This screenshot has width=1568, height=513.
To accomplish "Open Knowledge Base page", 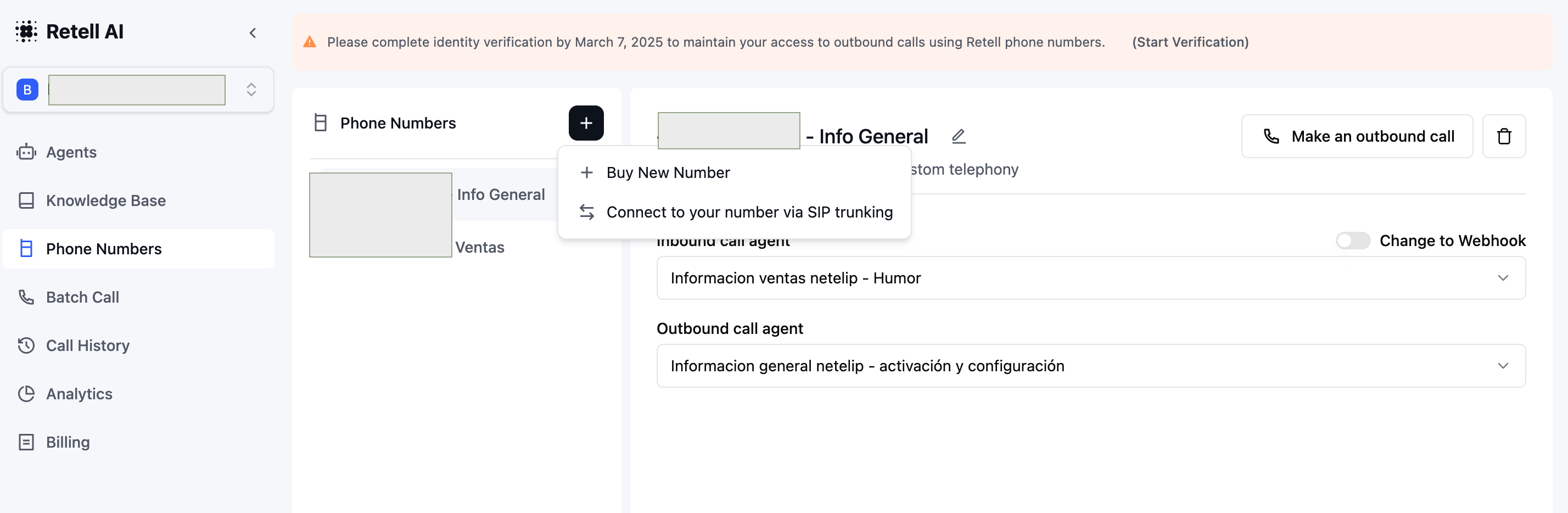I will (x=138, y=200).
